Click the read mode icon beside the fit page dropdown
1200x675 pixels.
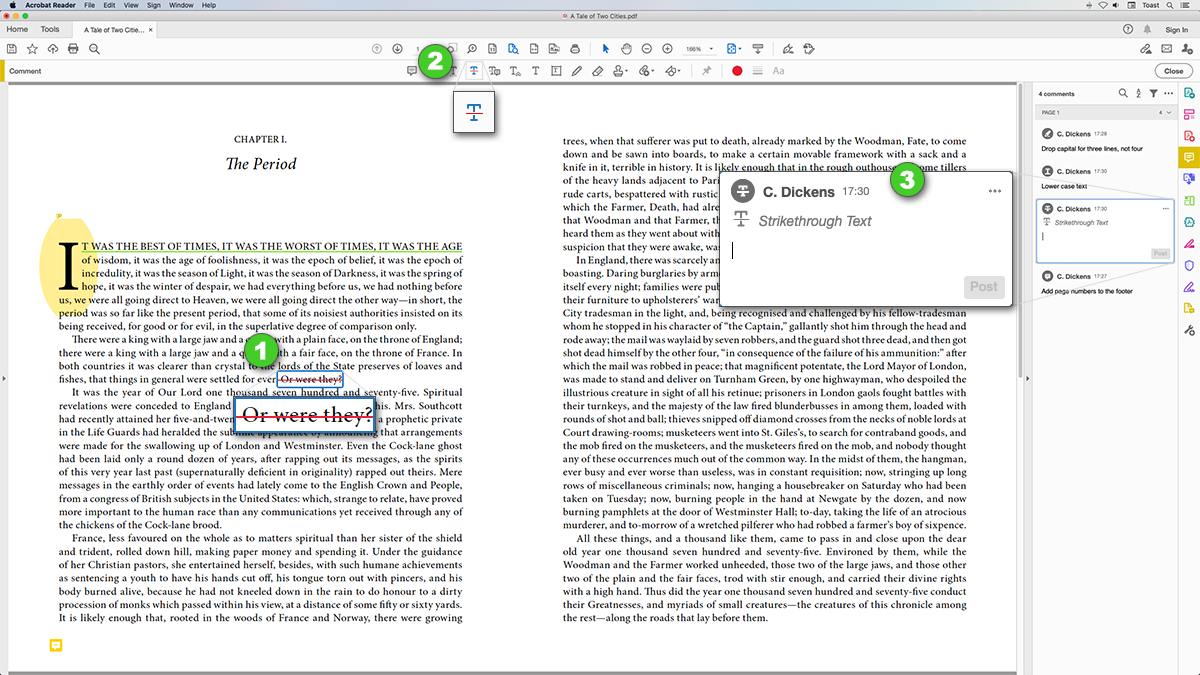tap(758, 49)
